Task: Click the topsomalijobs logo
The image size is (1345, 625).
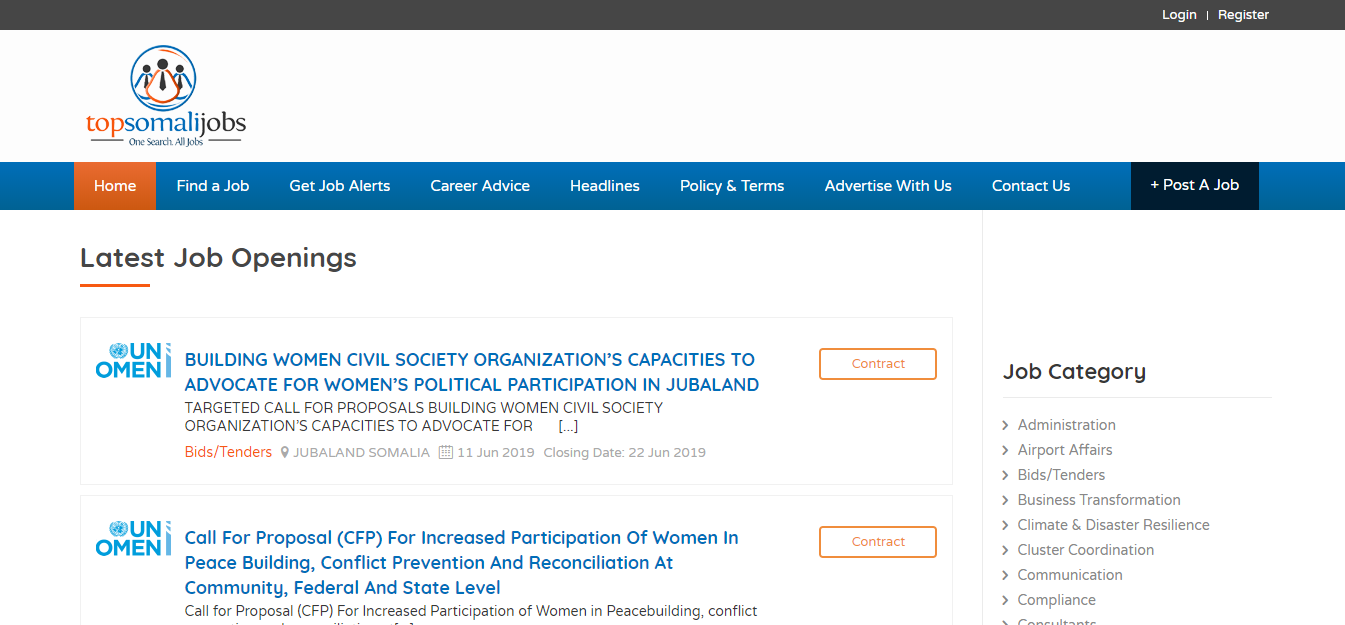Action: pos(165,97)
